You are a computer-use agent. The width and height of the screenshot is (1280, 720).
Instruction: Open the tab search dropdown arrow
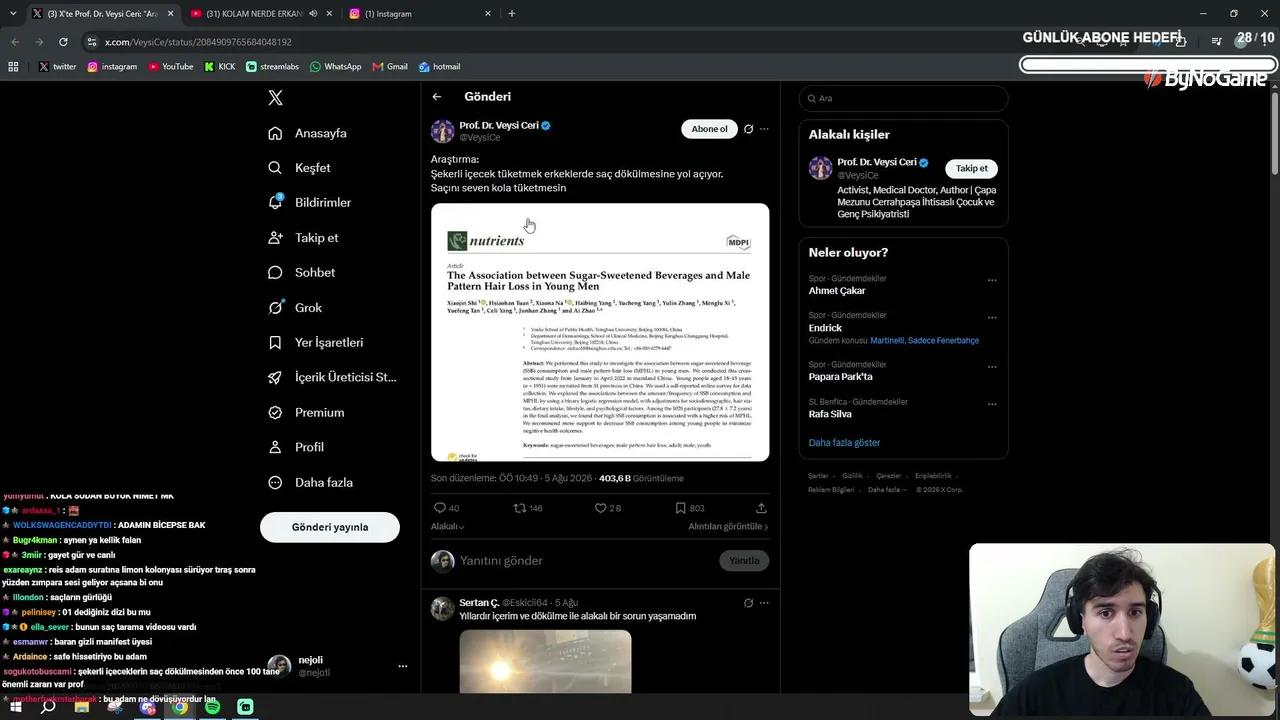(13, 14)
